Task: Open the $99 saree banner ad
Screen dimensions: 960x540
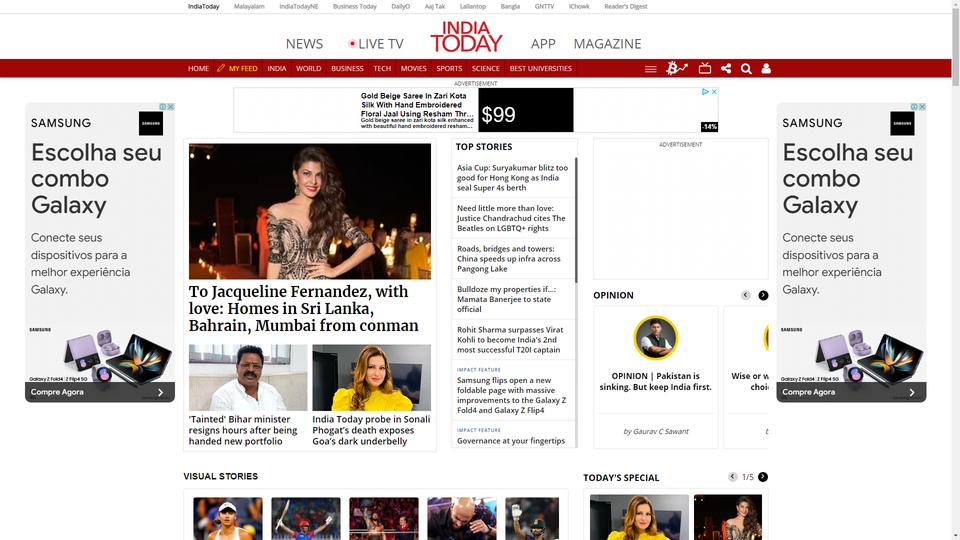Action: click(x=475, y=110)
